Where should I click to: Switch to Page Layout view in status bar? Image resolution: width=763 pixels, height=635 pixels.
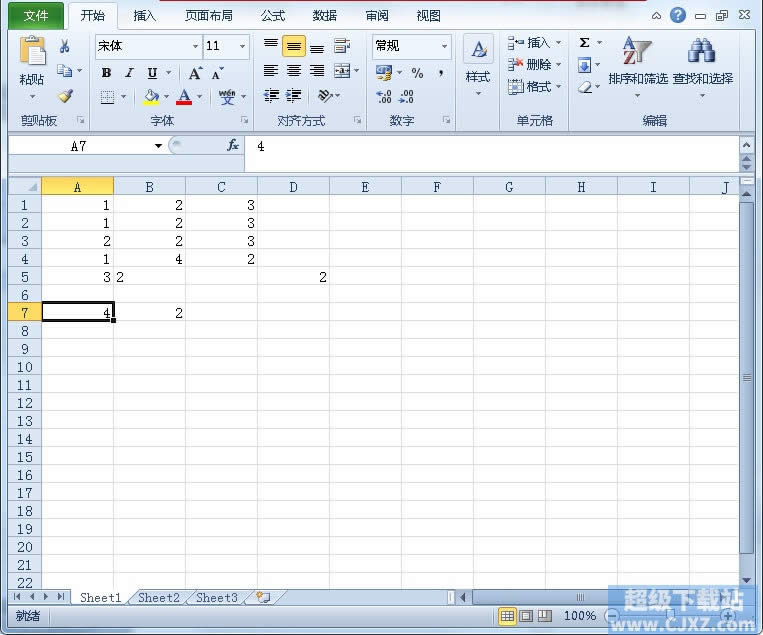click(526, 616)
